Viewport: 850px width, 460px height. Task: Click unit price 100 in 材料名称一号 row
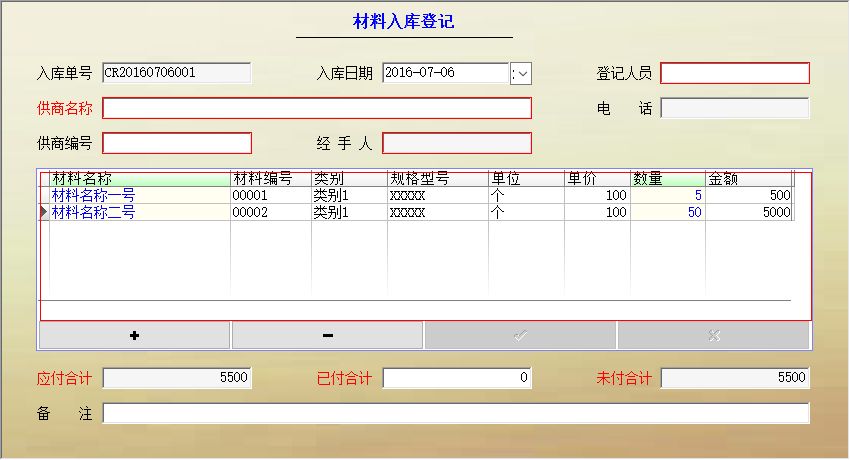(x=597, y=195)
